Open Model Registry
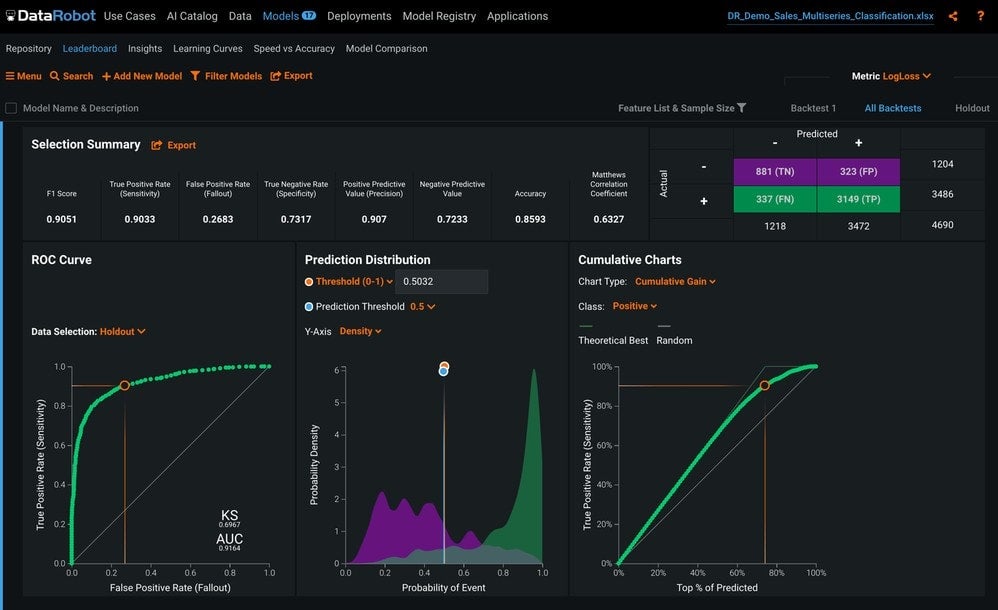 pyautogui.click(x=439, y=16)
